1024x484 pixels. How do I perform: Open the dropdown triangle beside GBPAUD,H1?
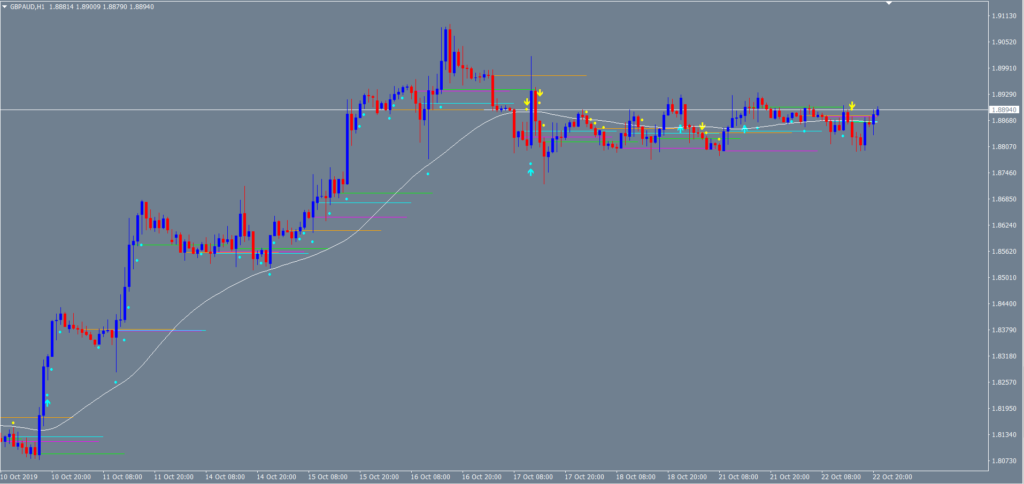(6, 7)
